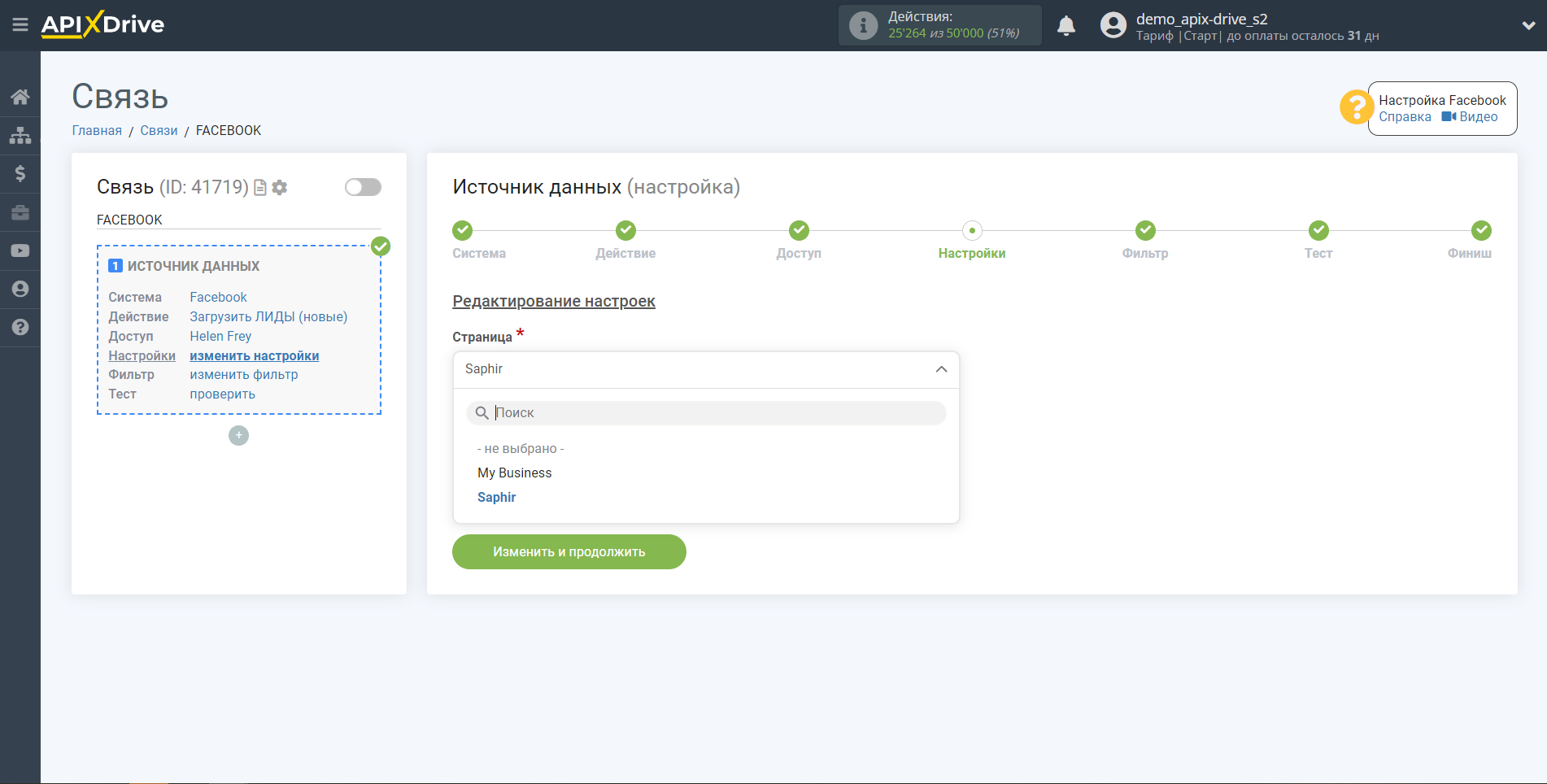The width and height of the screenshot is (1547, 784).
Task: Open the billing dollar sidebar icon
Action: [20, 173]
